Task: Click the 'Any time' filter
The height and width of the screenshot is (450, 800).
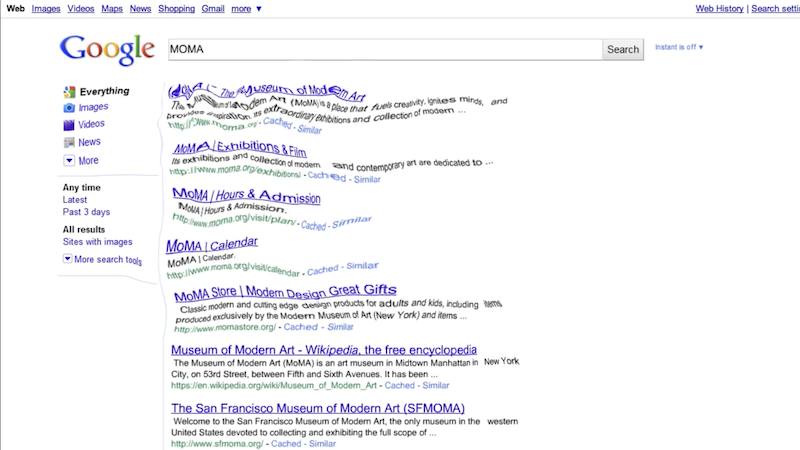Action: coord(82,187)
